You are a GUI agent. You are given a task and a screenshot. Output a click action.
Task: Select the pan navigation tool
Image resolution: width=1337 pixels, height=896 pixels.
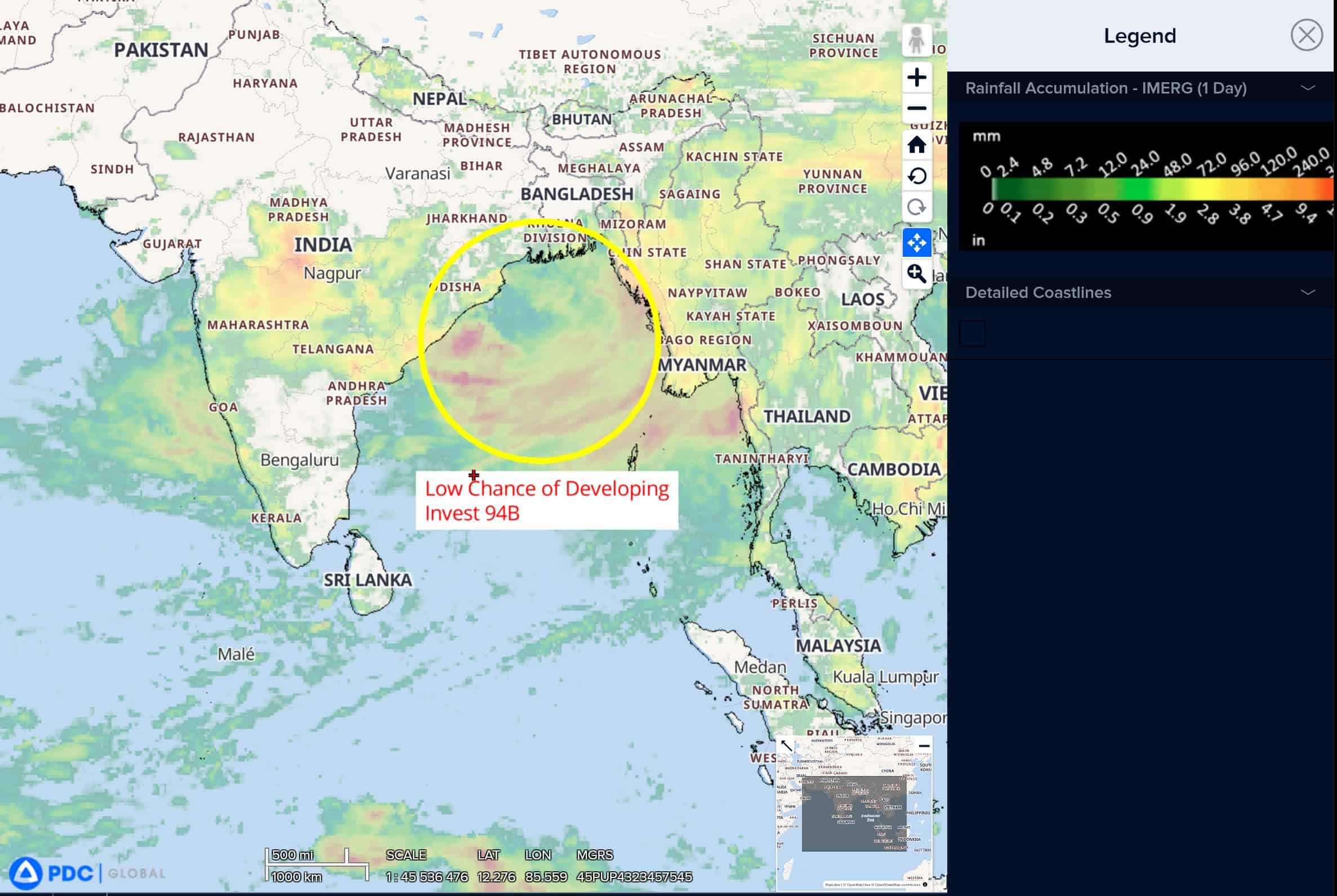click(916, 243)
